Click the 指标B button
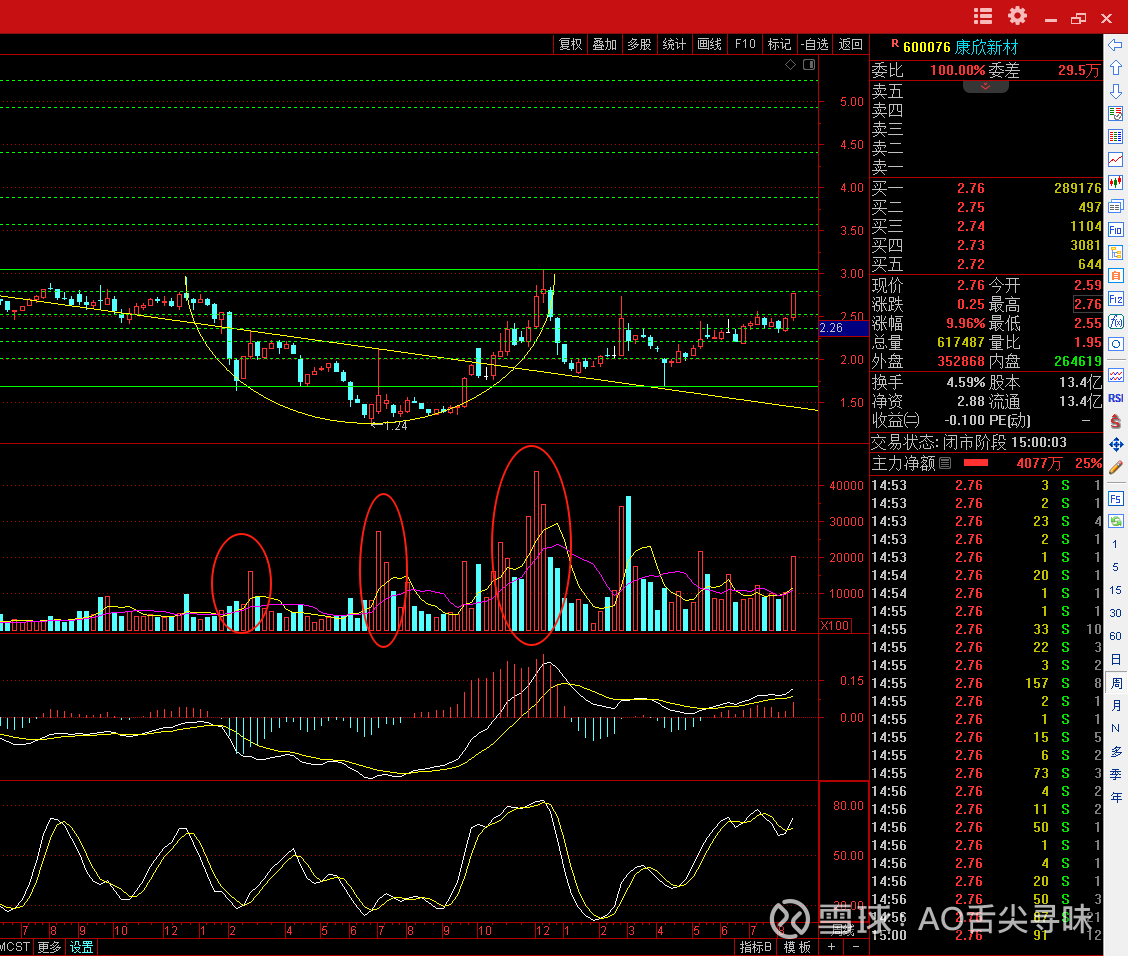 coord(755,947)
